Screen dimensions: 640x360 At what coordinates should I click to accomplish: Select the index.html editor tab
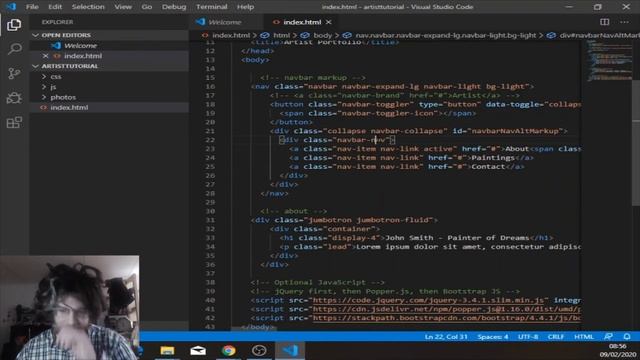[x=302, y=22]
